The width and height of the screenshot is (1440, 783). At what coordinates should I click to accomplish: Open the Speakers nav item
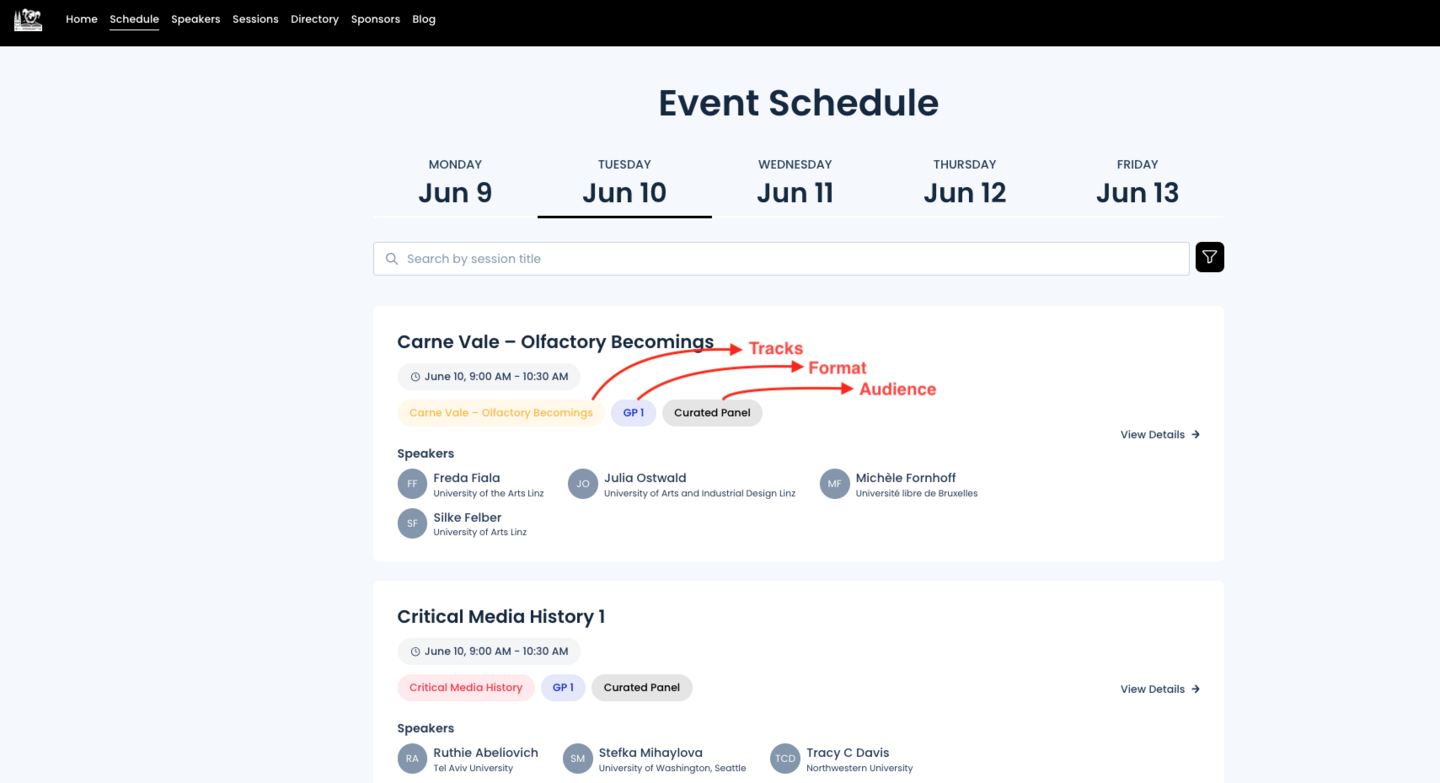tap(195, 19)
